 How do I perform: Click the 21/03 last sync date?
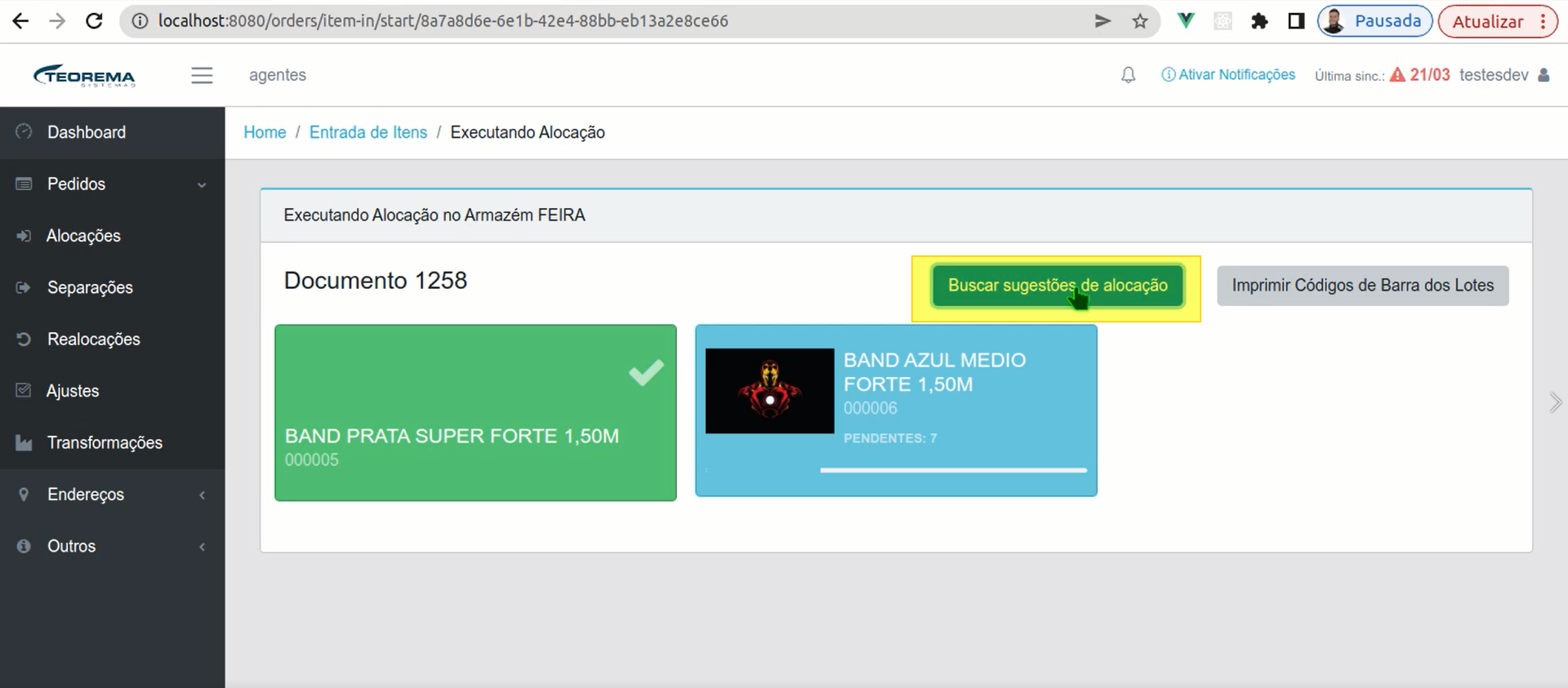pyautogui.click(x=1430, y=75)
